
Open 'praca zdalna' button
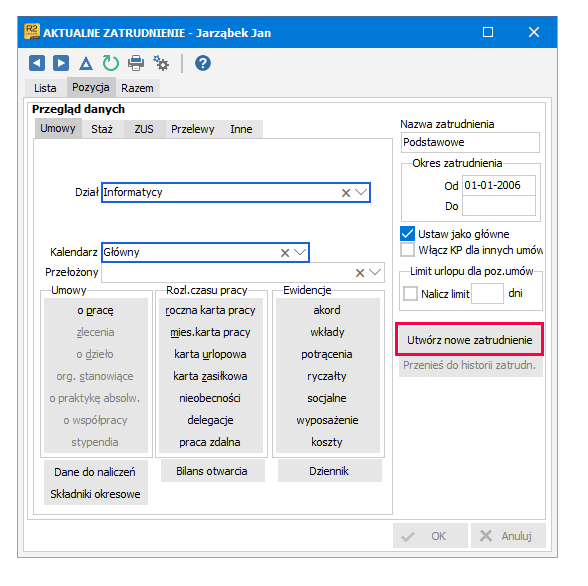click(x=210, y=442)
